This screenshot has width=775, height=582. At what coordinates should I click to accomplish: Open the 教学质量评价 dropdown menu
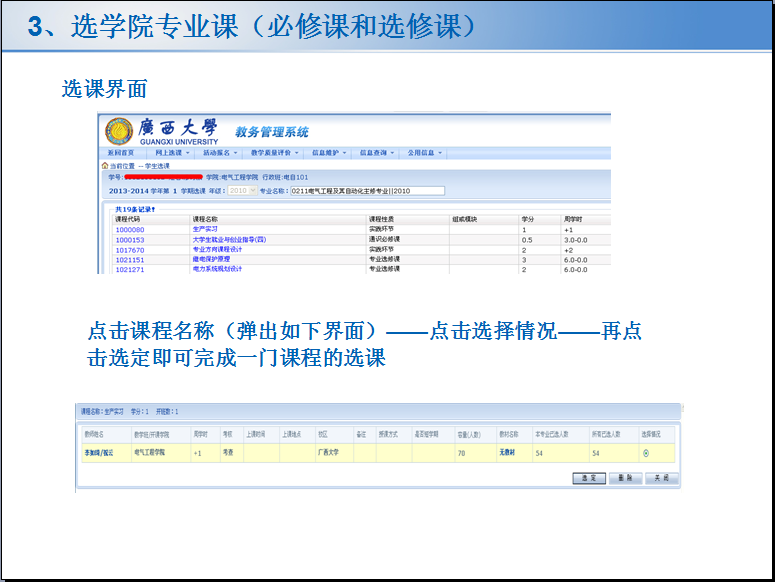point(274,153)
